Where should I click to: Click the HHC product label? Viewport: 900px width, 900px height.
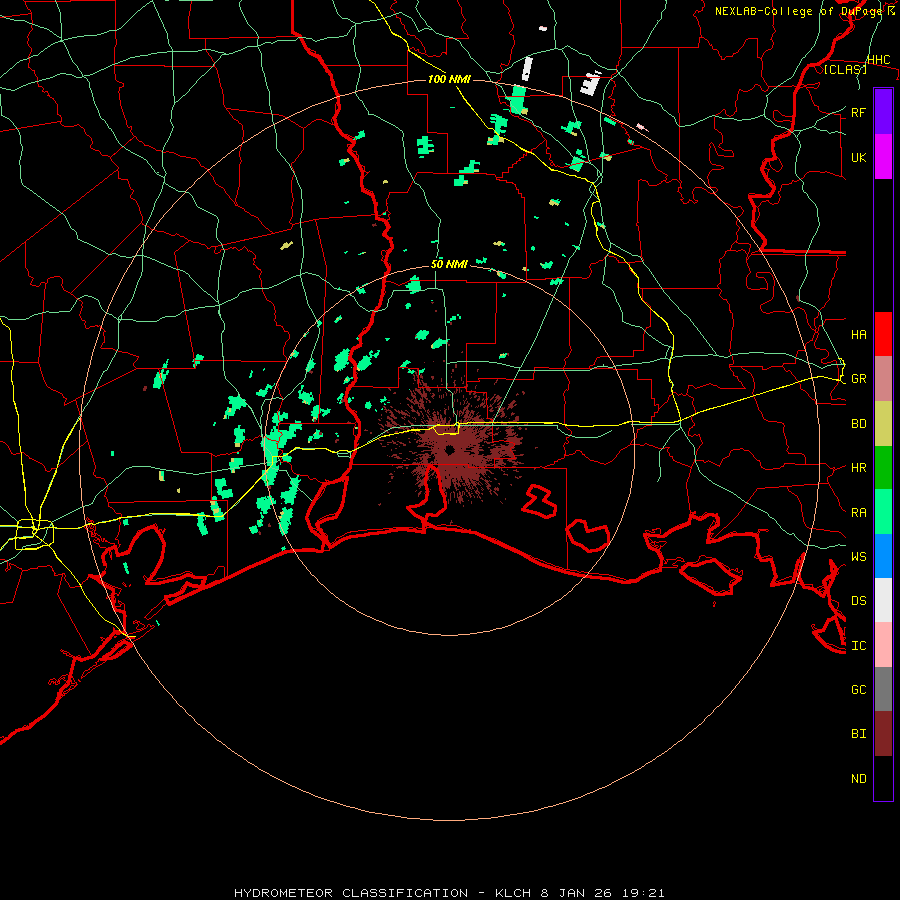878,60
